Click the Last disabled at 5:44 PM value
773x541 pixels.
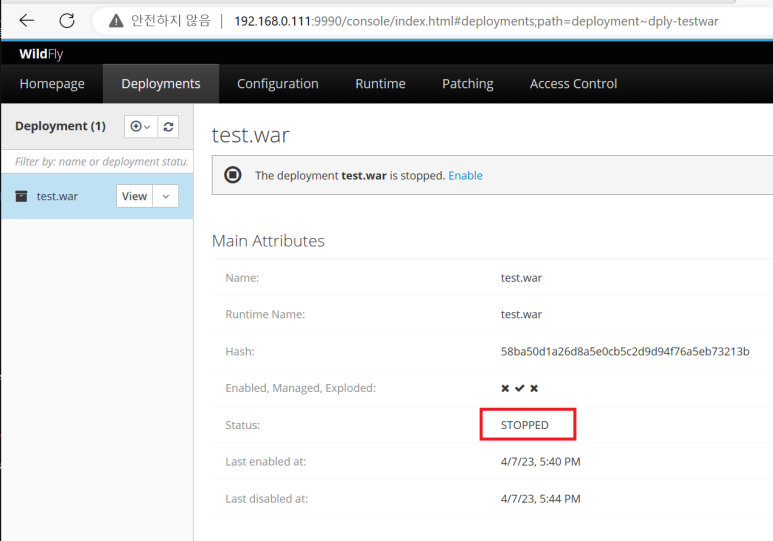click(x=540, y=499)
